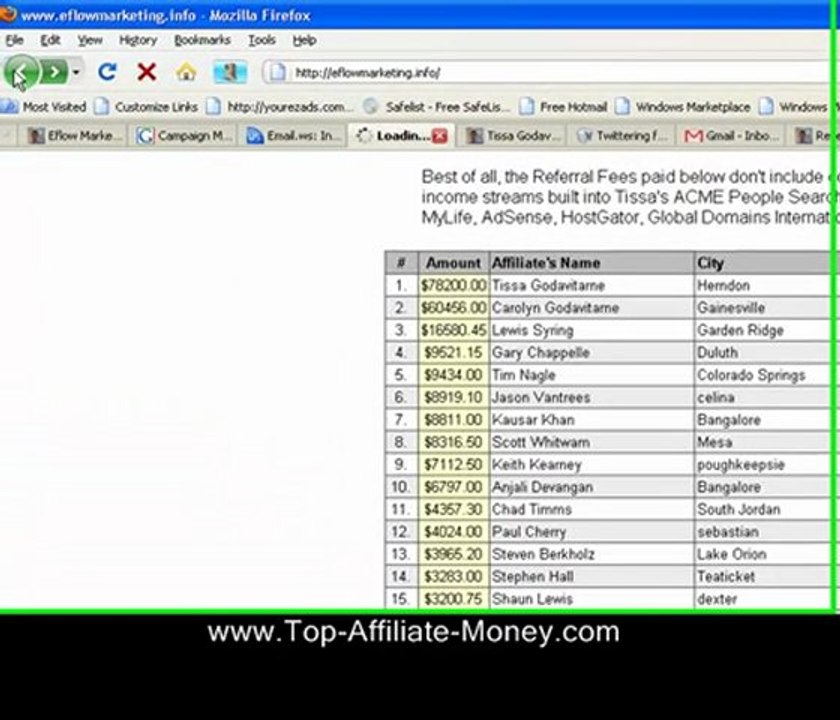The image size is (840, 720).
Task: Click the green Back navigation button
Action: (x=21, y=72)
